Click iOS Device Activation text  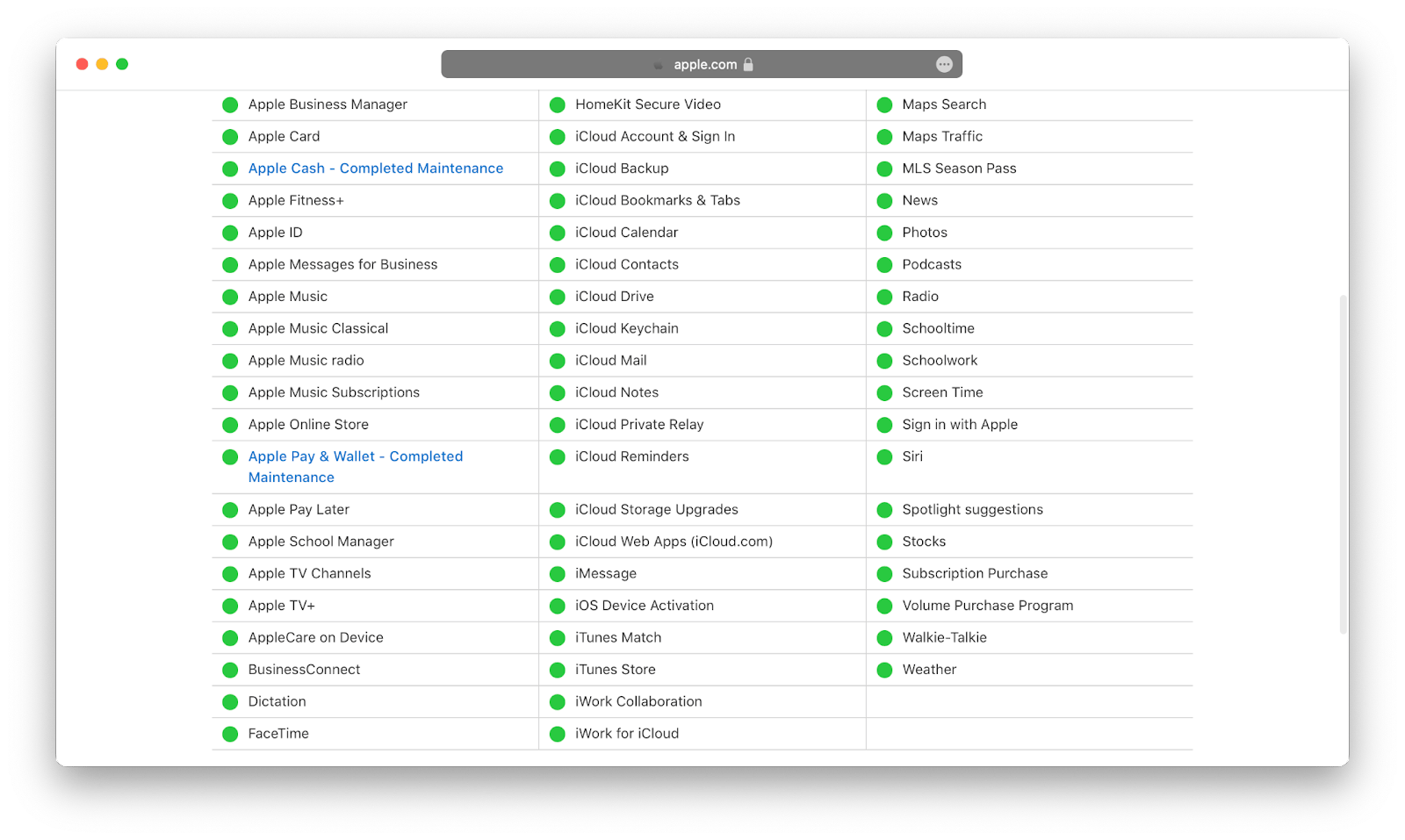pos(645,606)
